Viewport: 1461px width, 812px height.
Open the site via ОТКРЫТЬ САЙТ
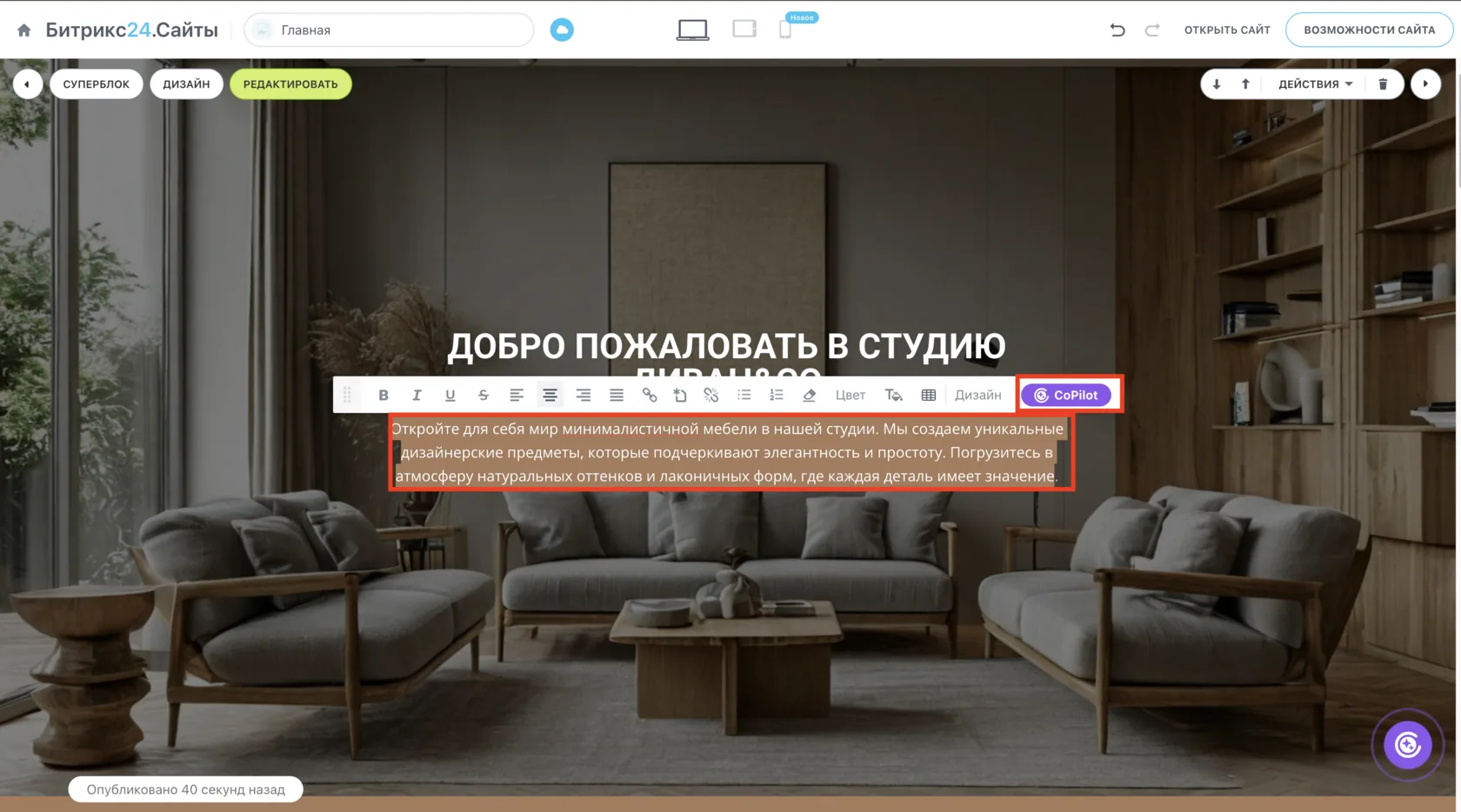point(1227,30)
